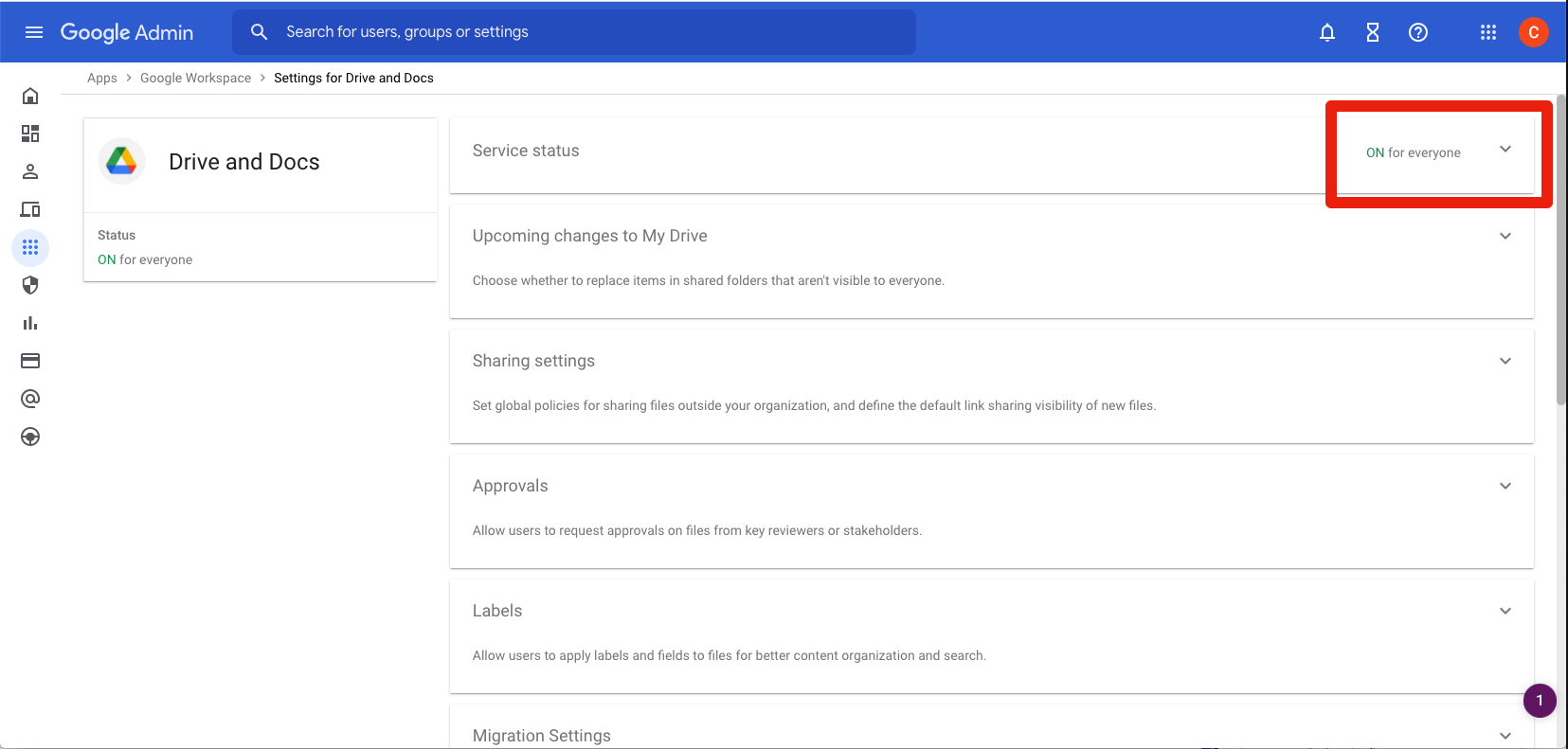
Task: Open Security shield icon in sidebar
Action: pos(30,285)
